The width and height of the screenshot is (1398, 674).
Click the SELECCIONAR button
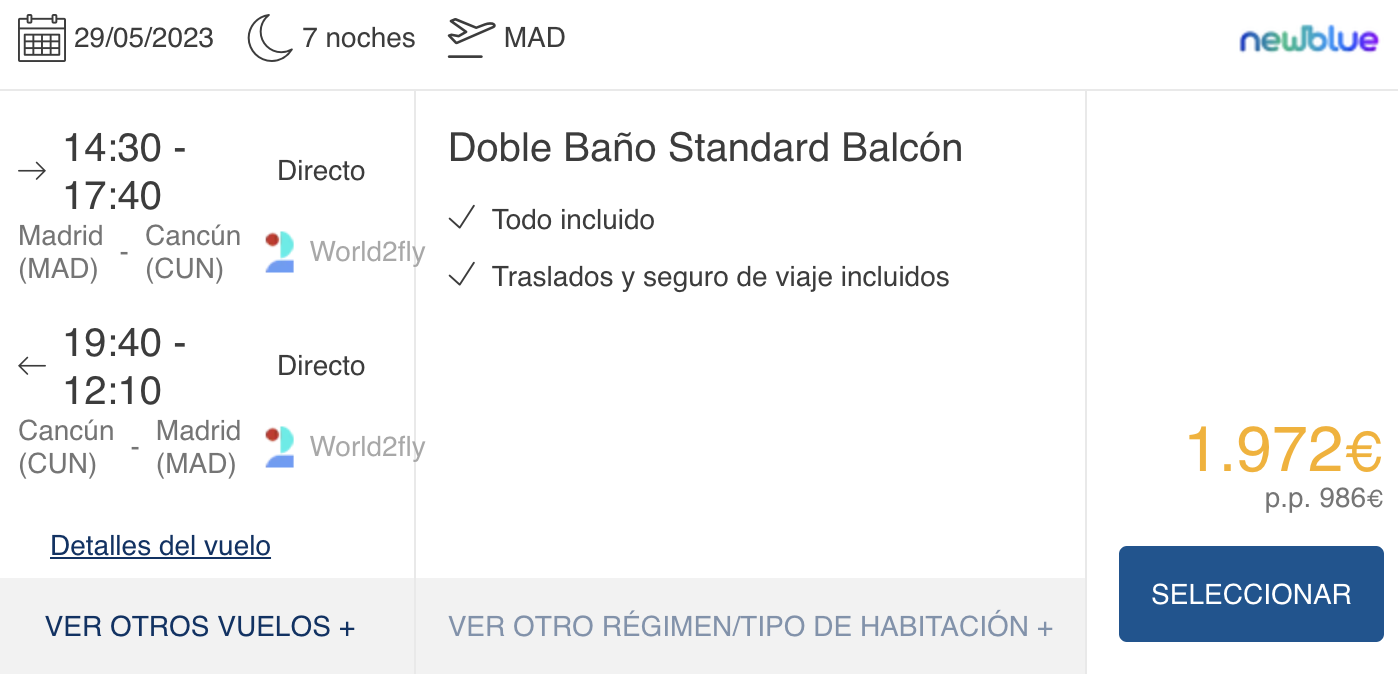click(1251, 594)
